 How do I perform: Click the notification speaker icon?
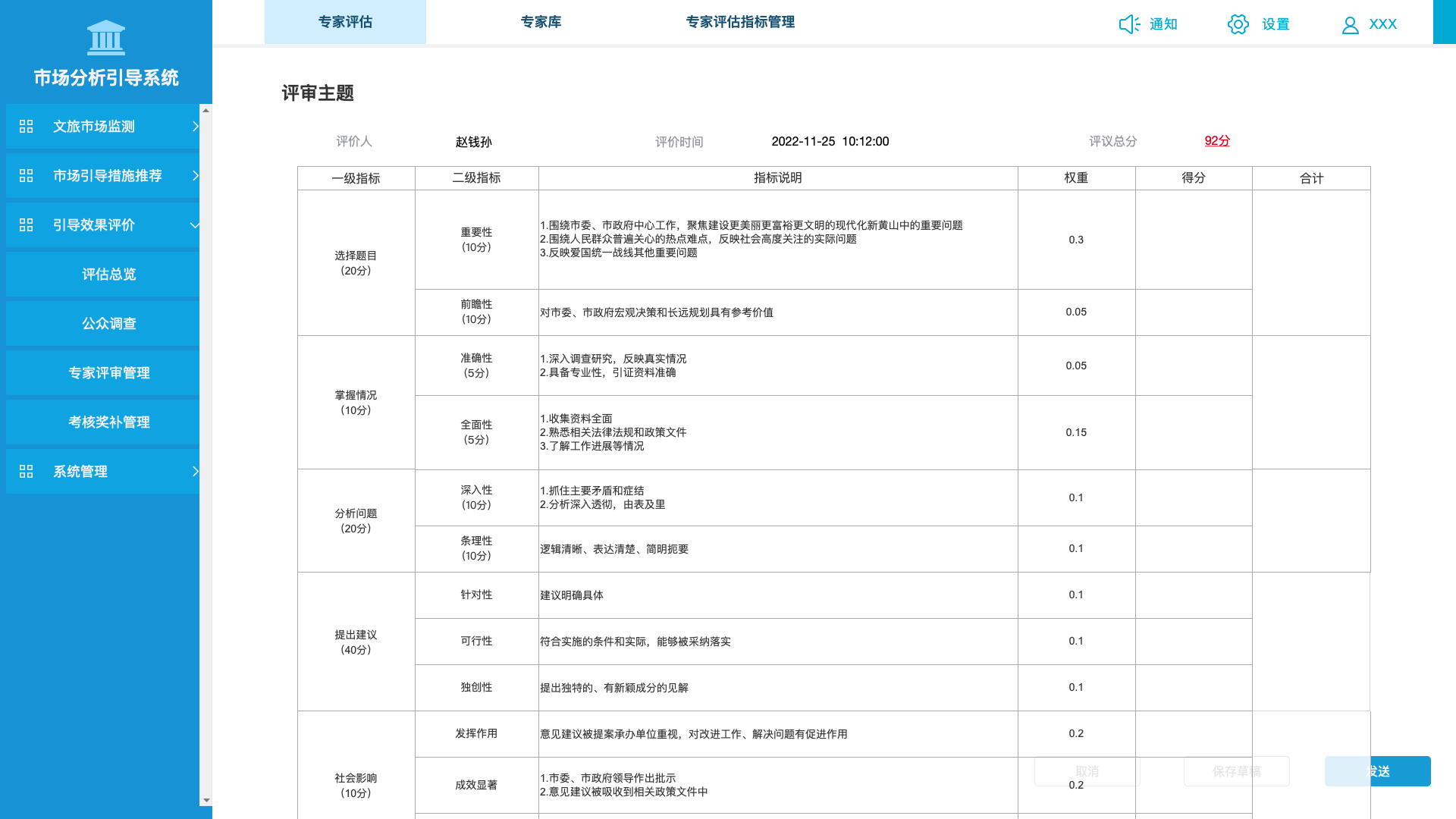1129,24
